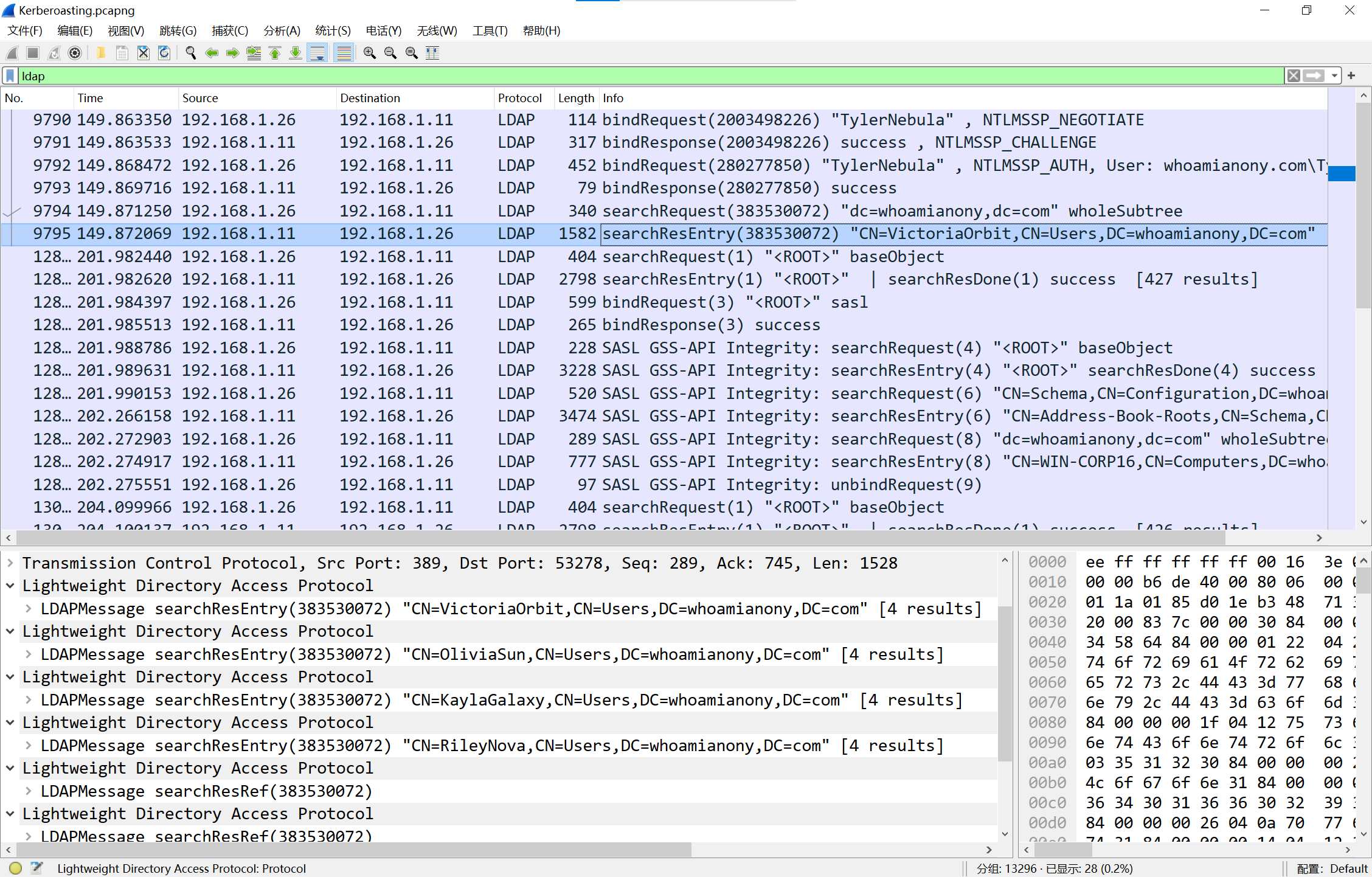Open recent filter history dropdown

(1334, 76)
